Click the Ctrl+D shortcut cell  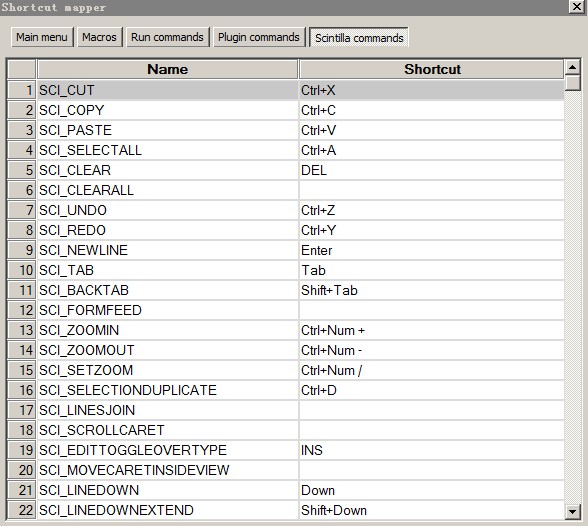pyautogui.click(x=431, y=390)
